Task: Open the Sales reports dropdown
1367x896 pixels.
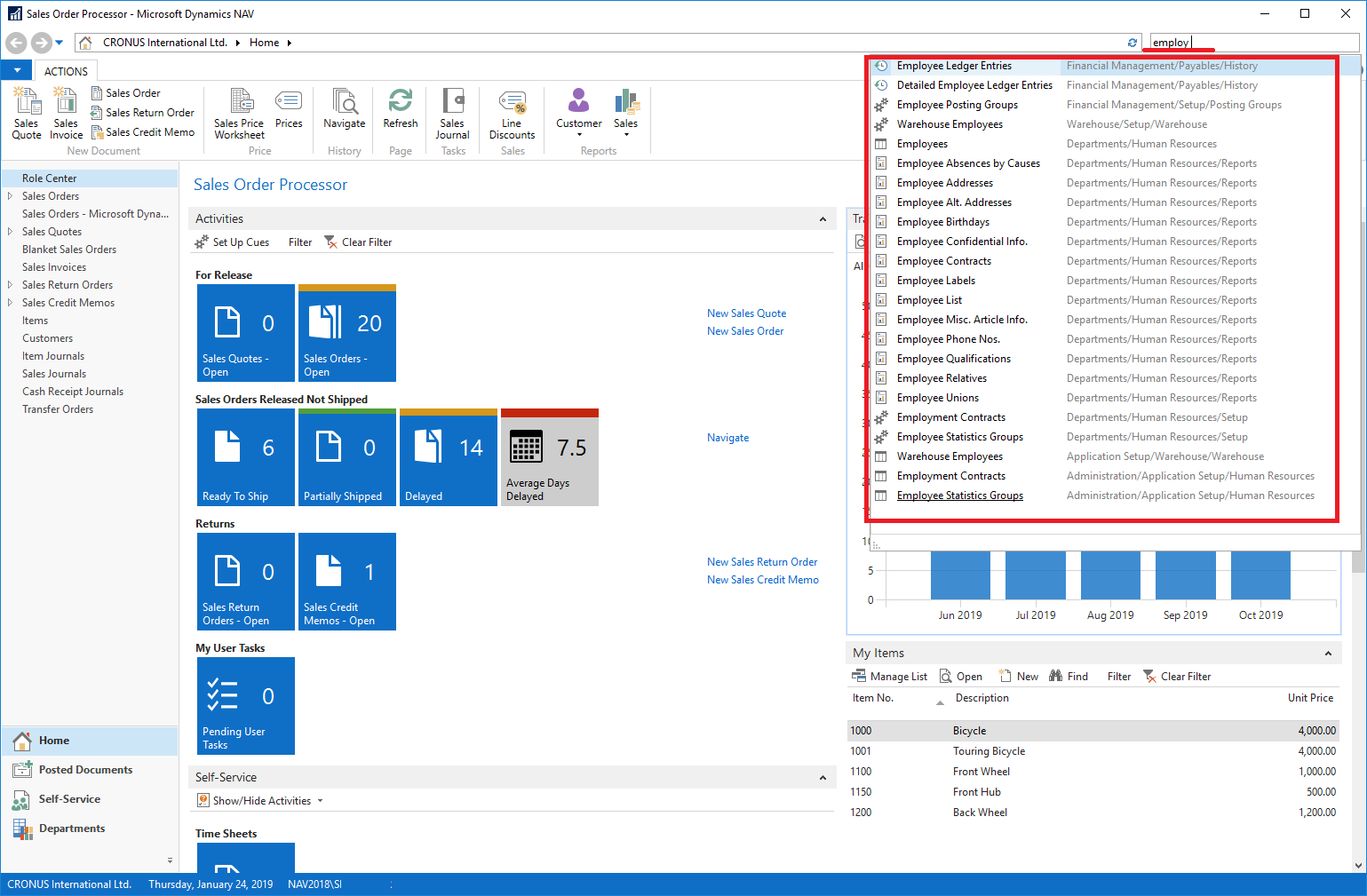Action: (626, 114)
